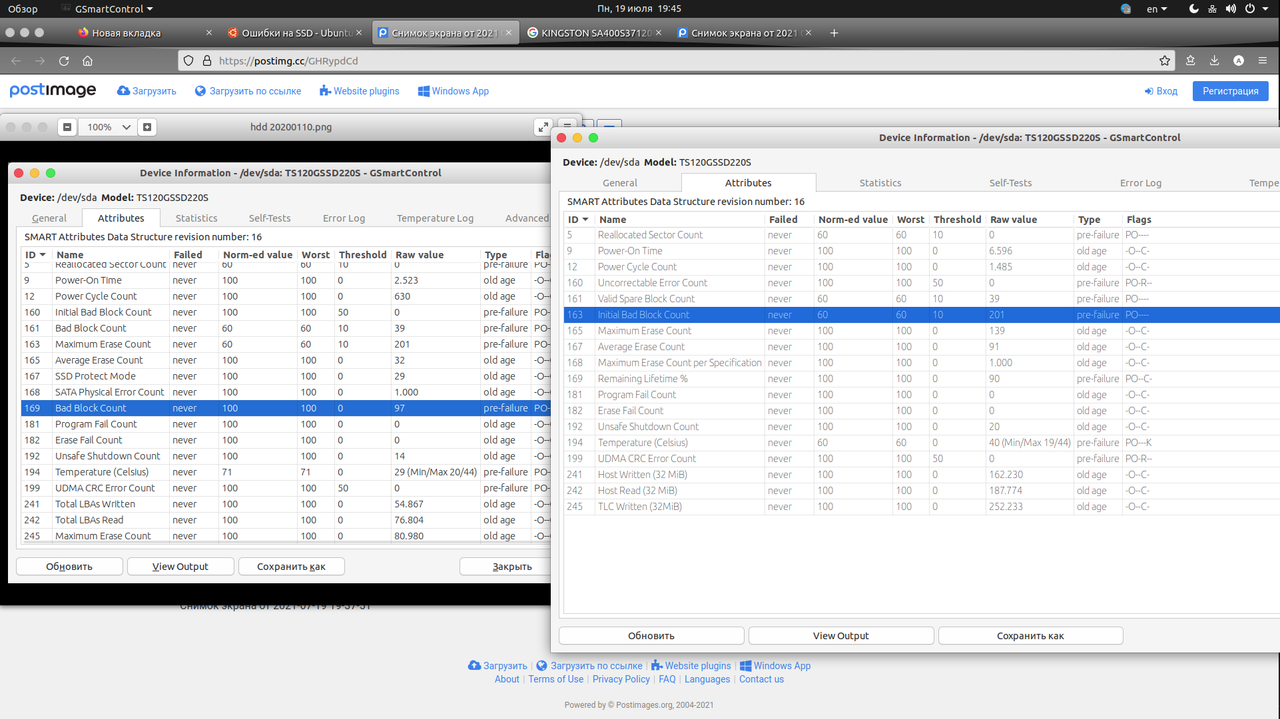Select Unsafe Shutdown Count row in front window
The image size is (1280, 719).
920,427
